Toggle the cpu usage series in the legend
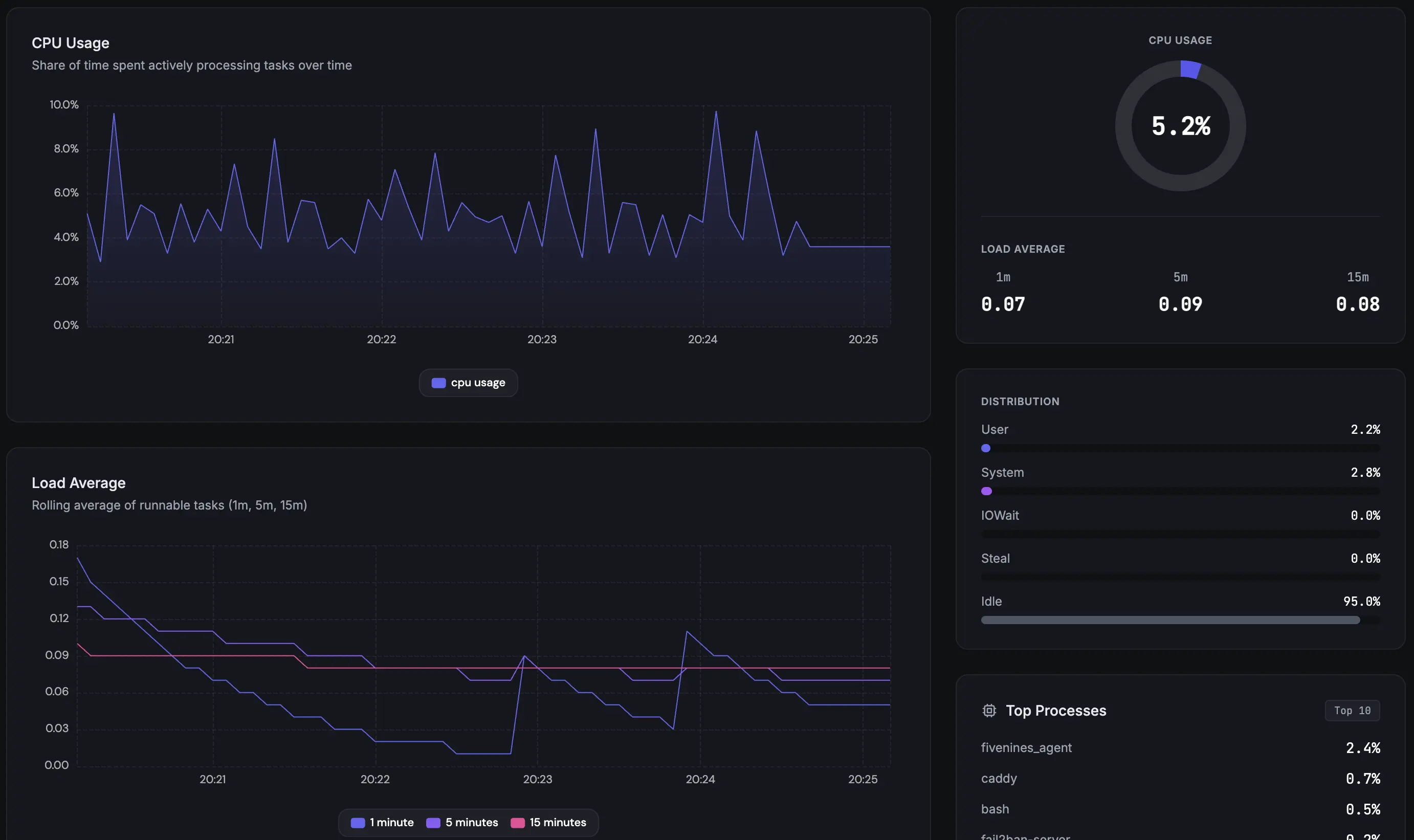 click(x=468, y=383)
